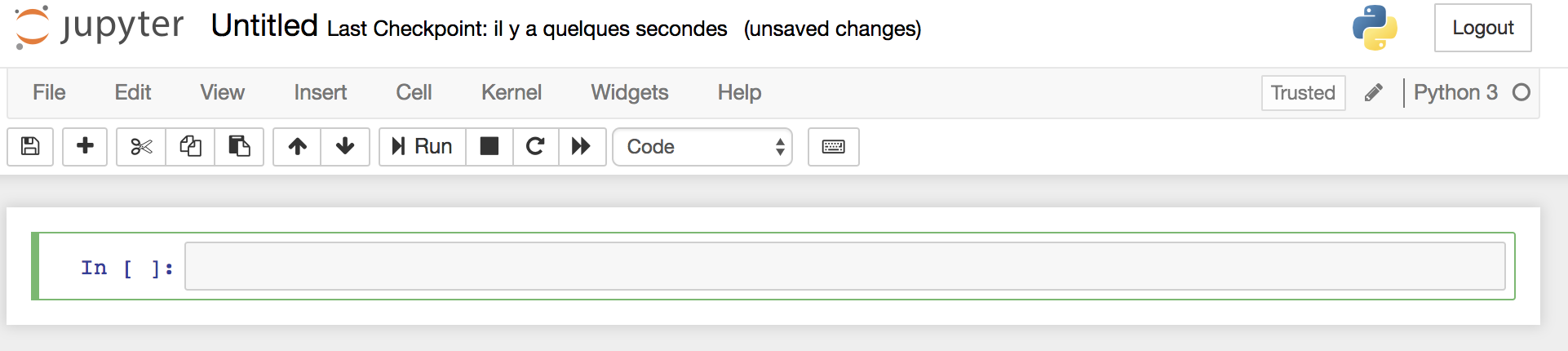Run the current cell
Screen dimensions: 1568x351
(423, 147)
